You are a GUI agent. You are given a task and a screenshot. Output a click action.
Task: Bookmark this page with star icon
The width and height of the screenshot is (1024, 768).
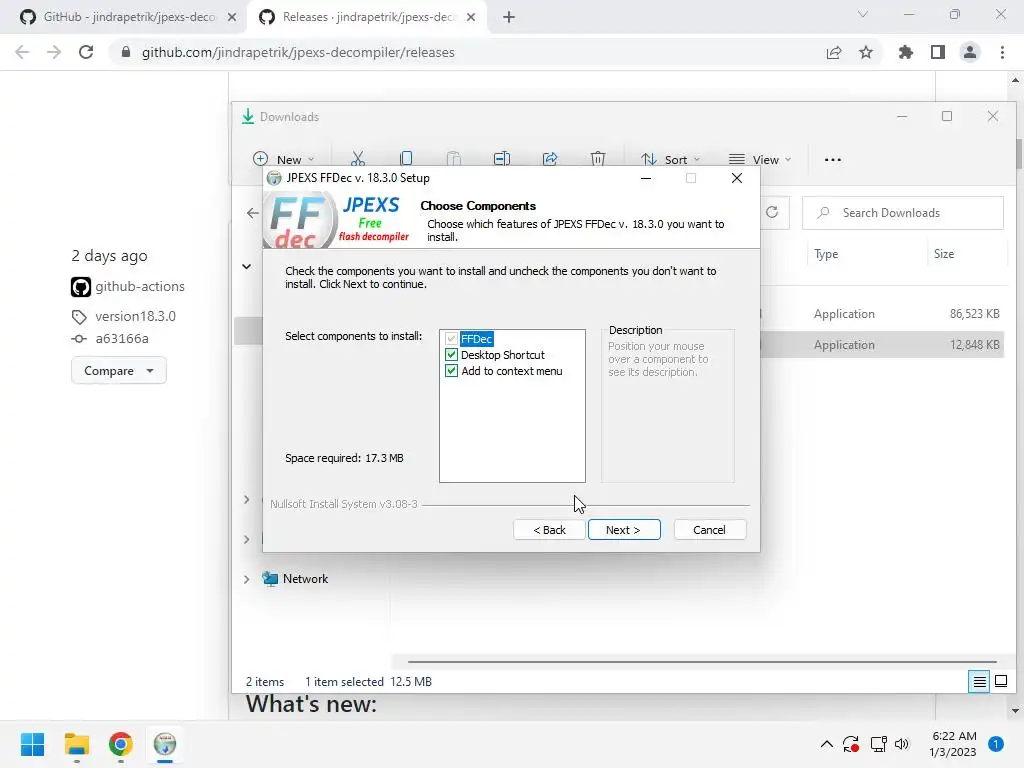click(866, 52)
